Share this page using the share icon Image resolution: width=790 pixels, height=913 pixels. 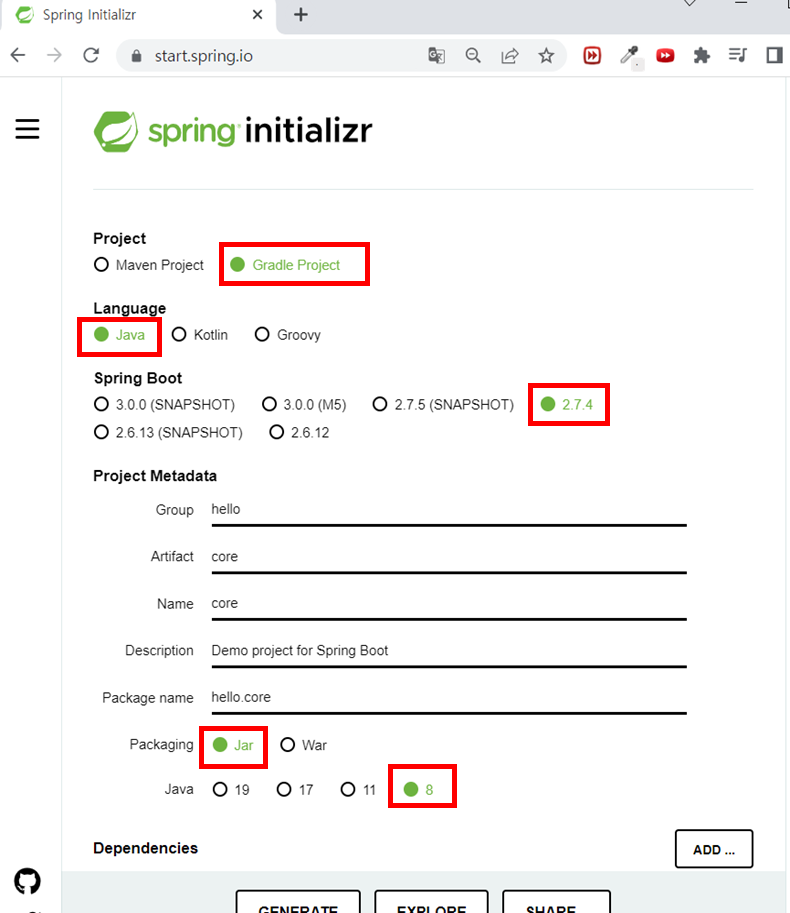(x=509, y=55)
